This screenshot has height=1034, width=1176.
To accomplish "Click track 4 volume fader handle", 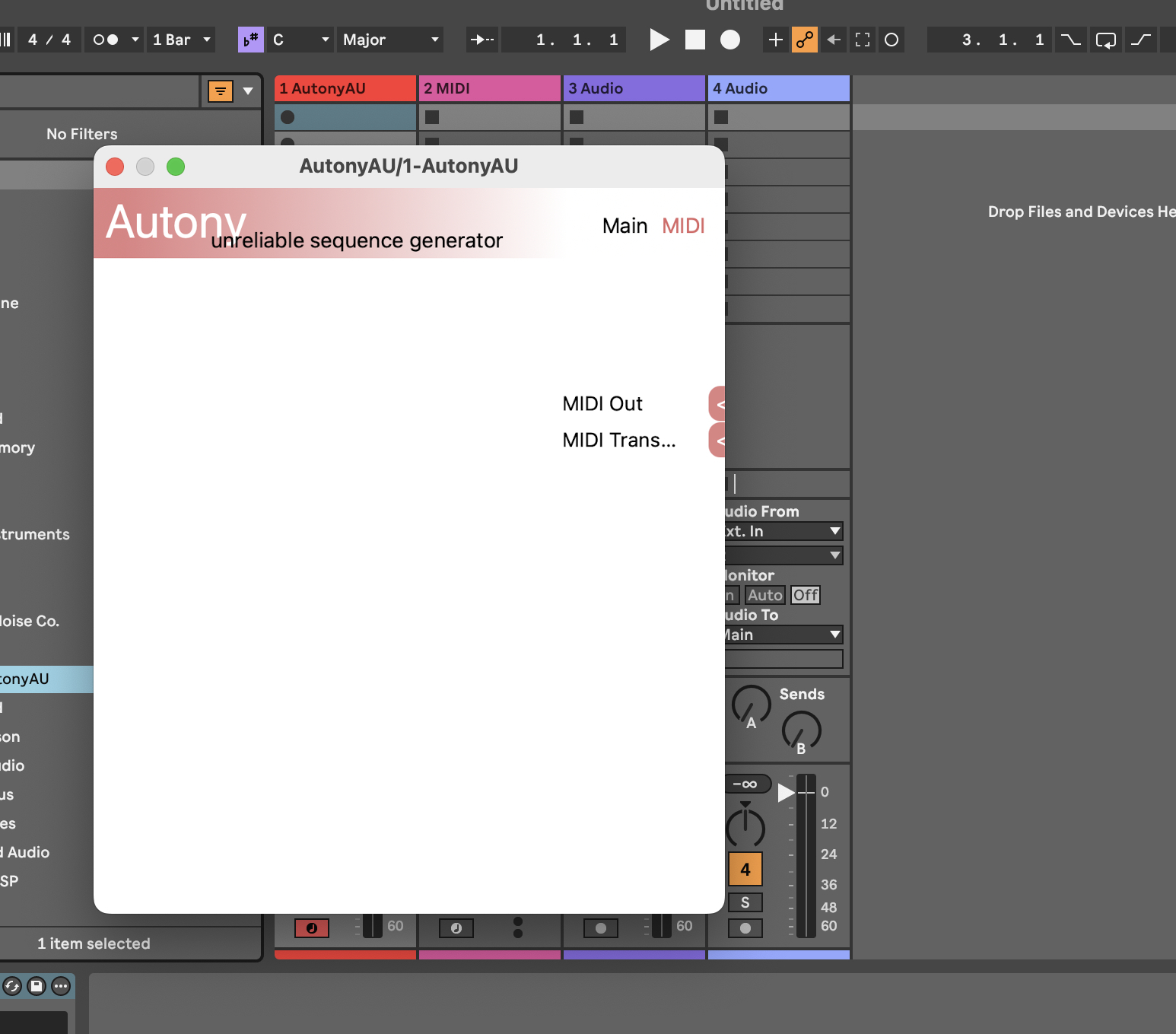I will [x=787, y=793].
